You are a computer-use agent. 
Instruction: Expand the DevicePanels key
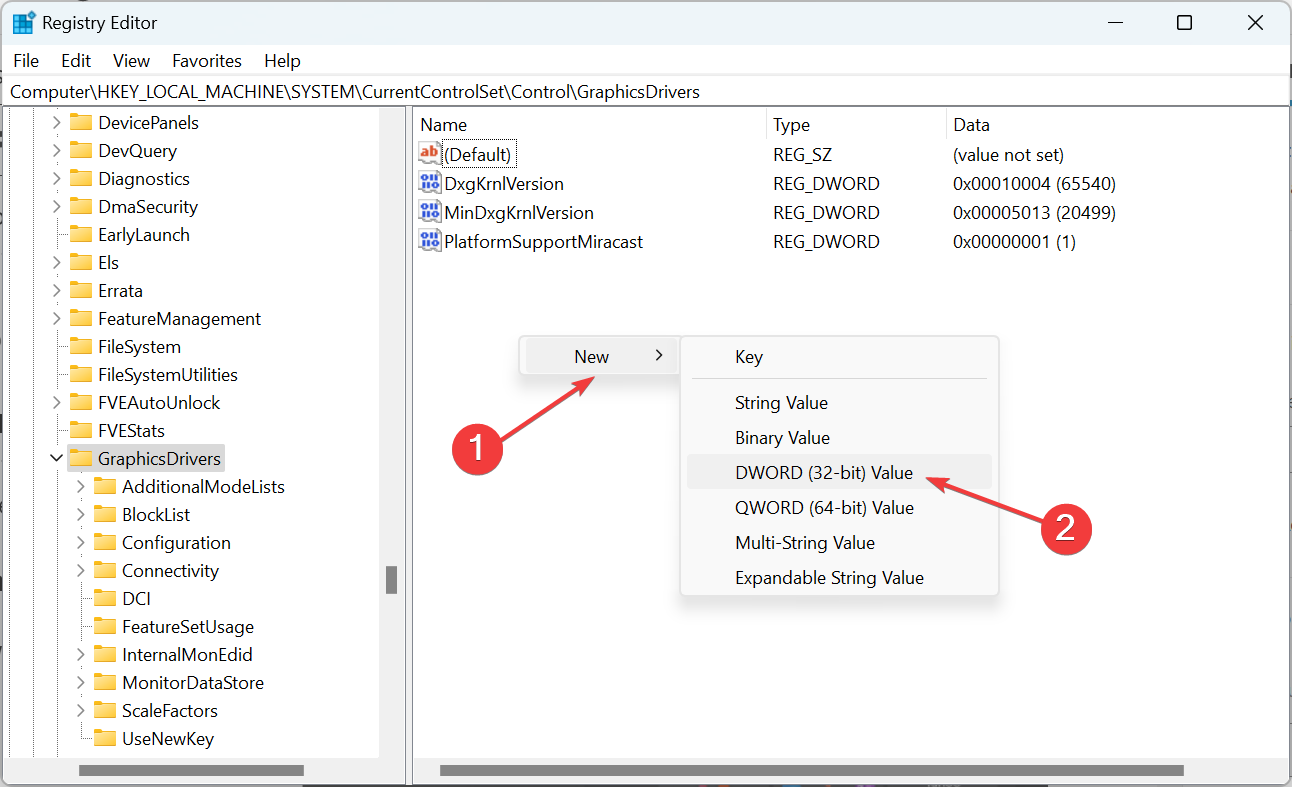coord(57,122)
